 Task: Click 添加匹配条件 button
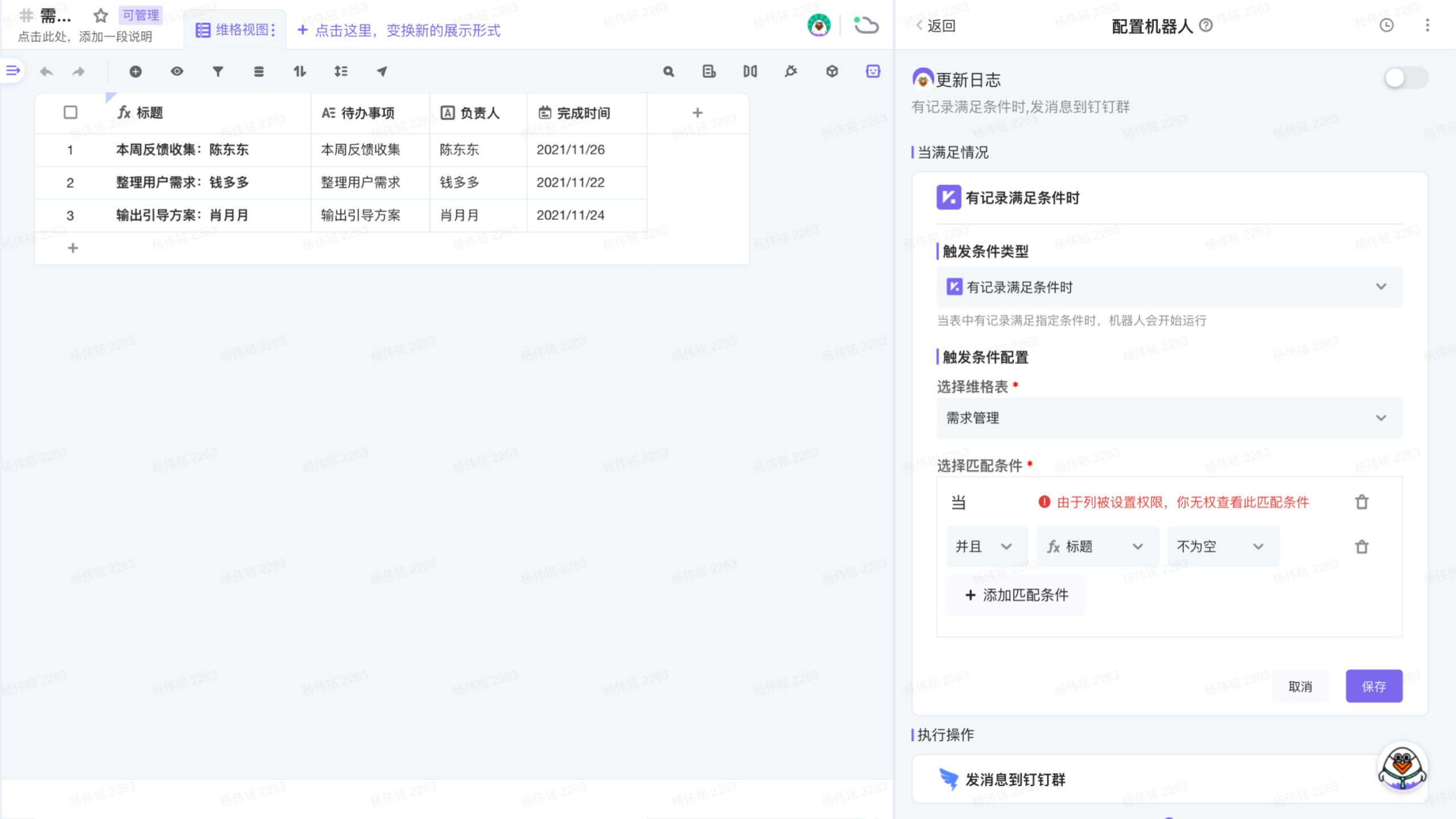coord(1016,595)
